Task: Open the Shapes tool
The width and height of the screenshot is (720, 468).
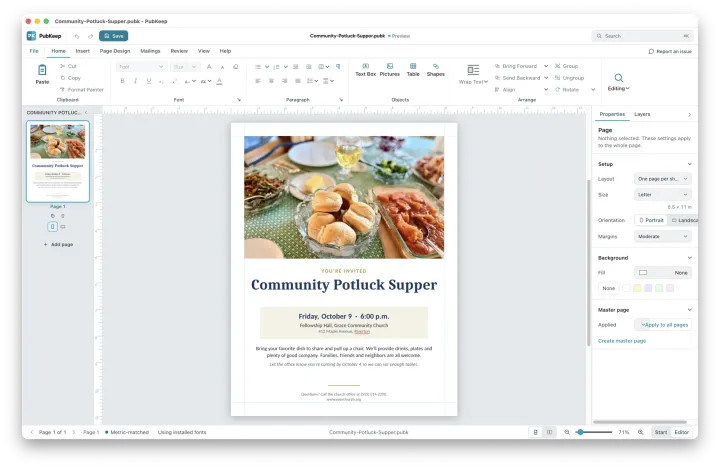Action: (435, 70)
